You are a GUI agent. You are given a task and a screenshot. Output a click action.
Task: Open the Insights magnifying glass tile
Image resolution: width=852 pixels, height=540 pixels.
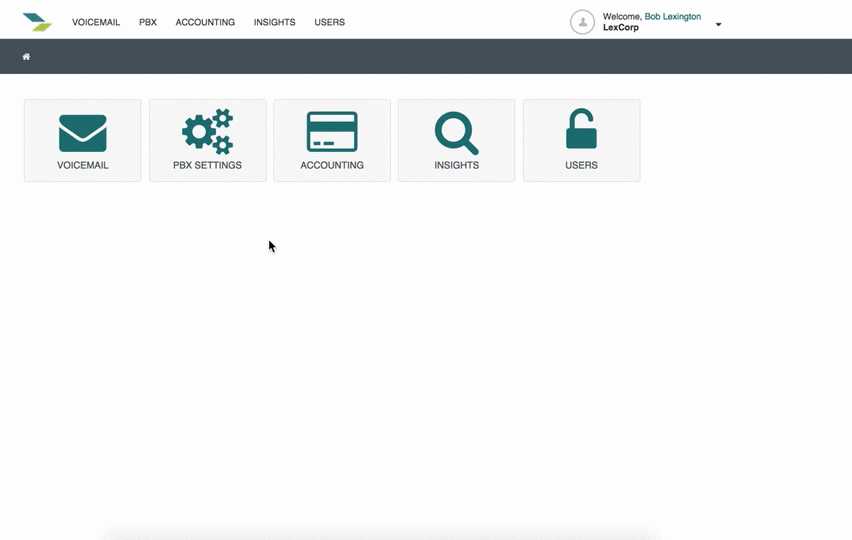click(x=456, y=140)
